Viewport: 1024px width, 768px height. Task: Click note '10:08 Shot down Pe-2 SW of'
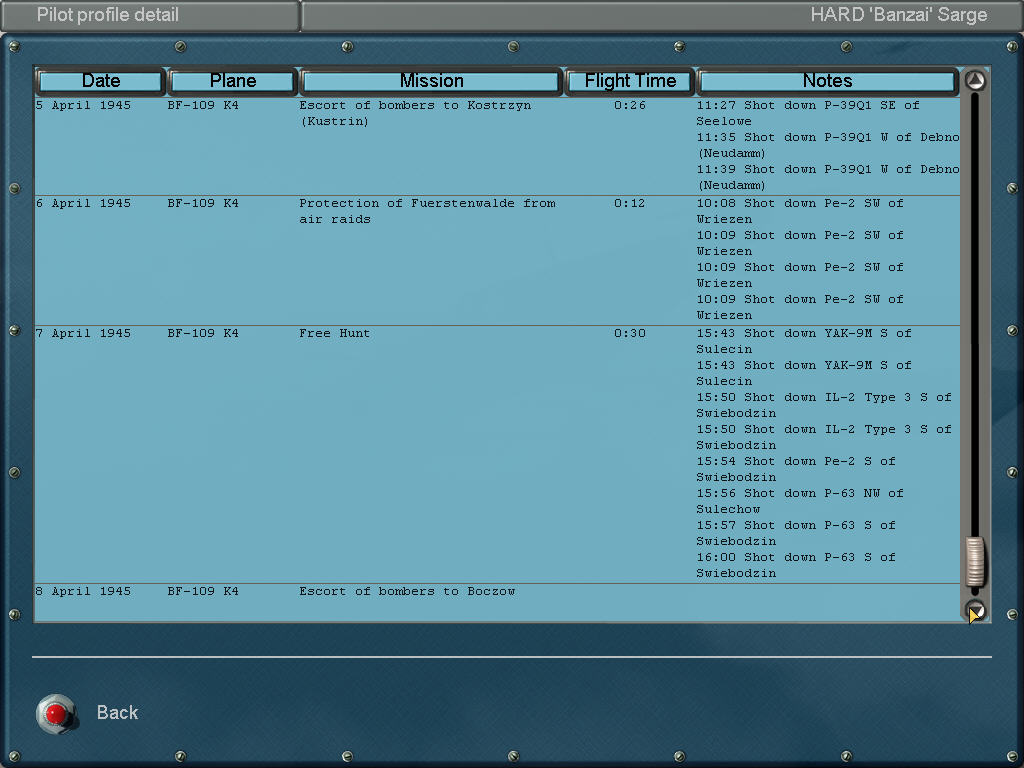[800, 203]
